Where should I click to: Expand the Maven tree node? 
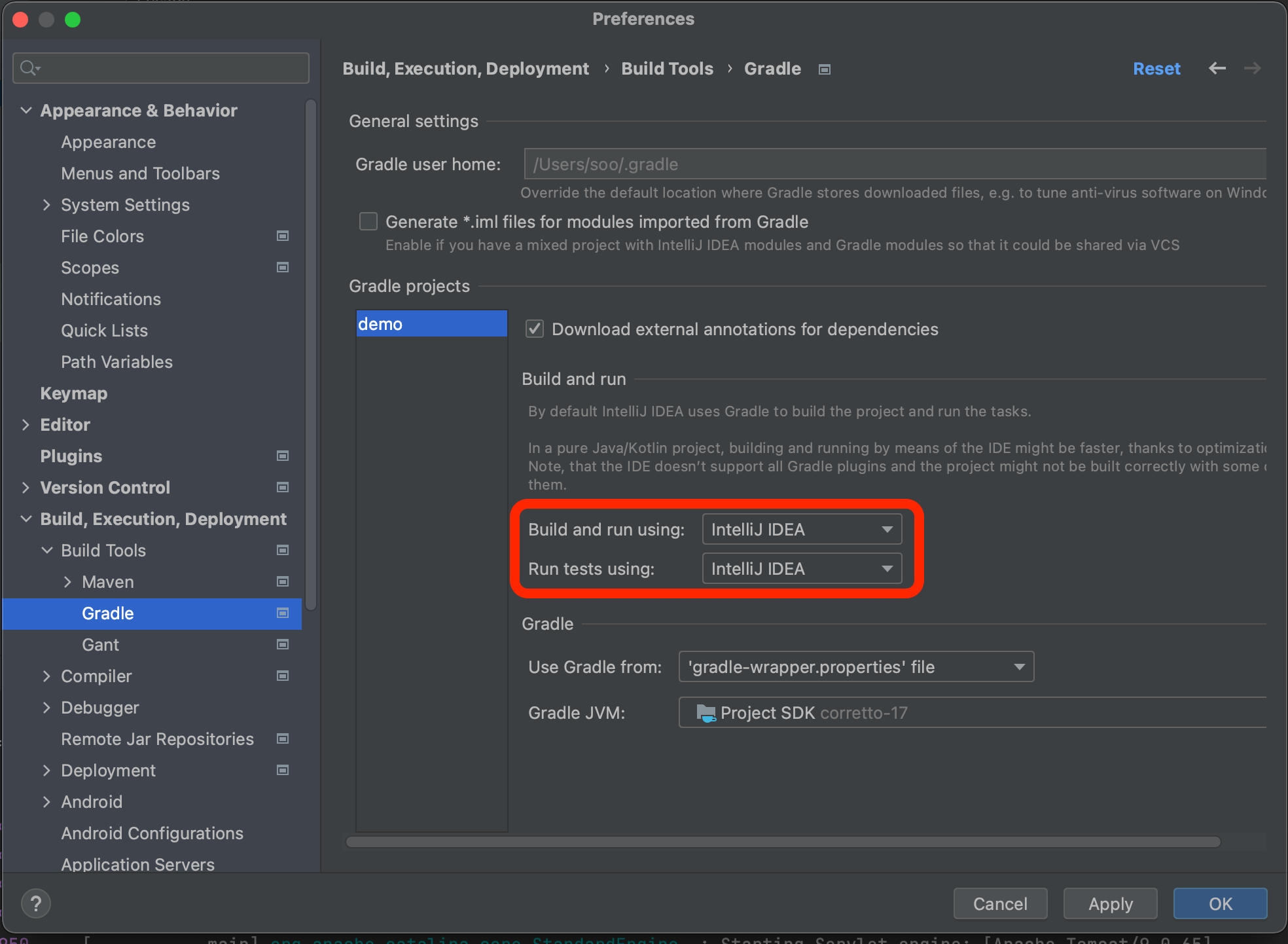click(x=67, y=582)
